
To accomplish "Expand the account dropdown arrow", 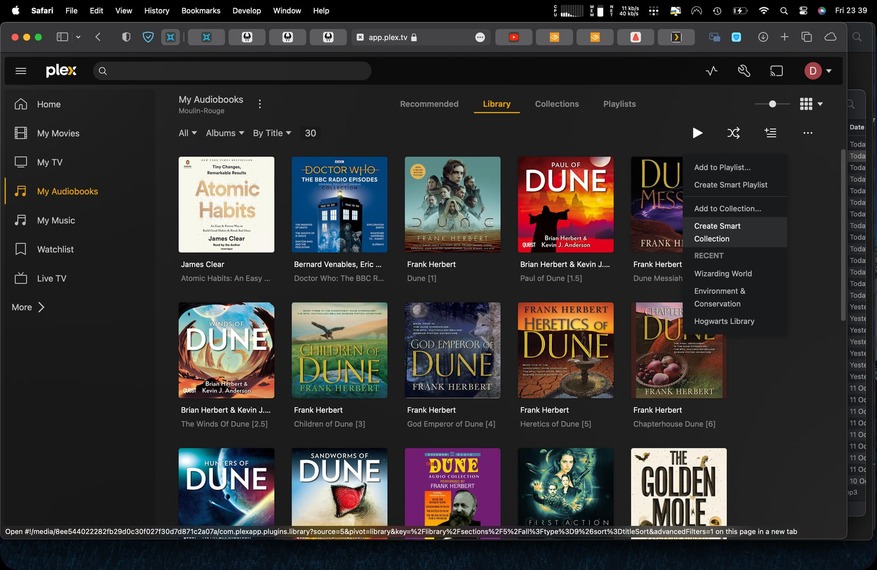I will 829,71.
